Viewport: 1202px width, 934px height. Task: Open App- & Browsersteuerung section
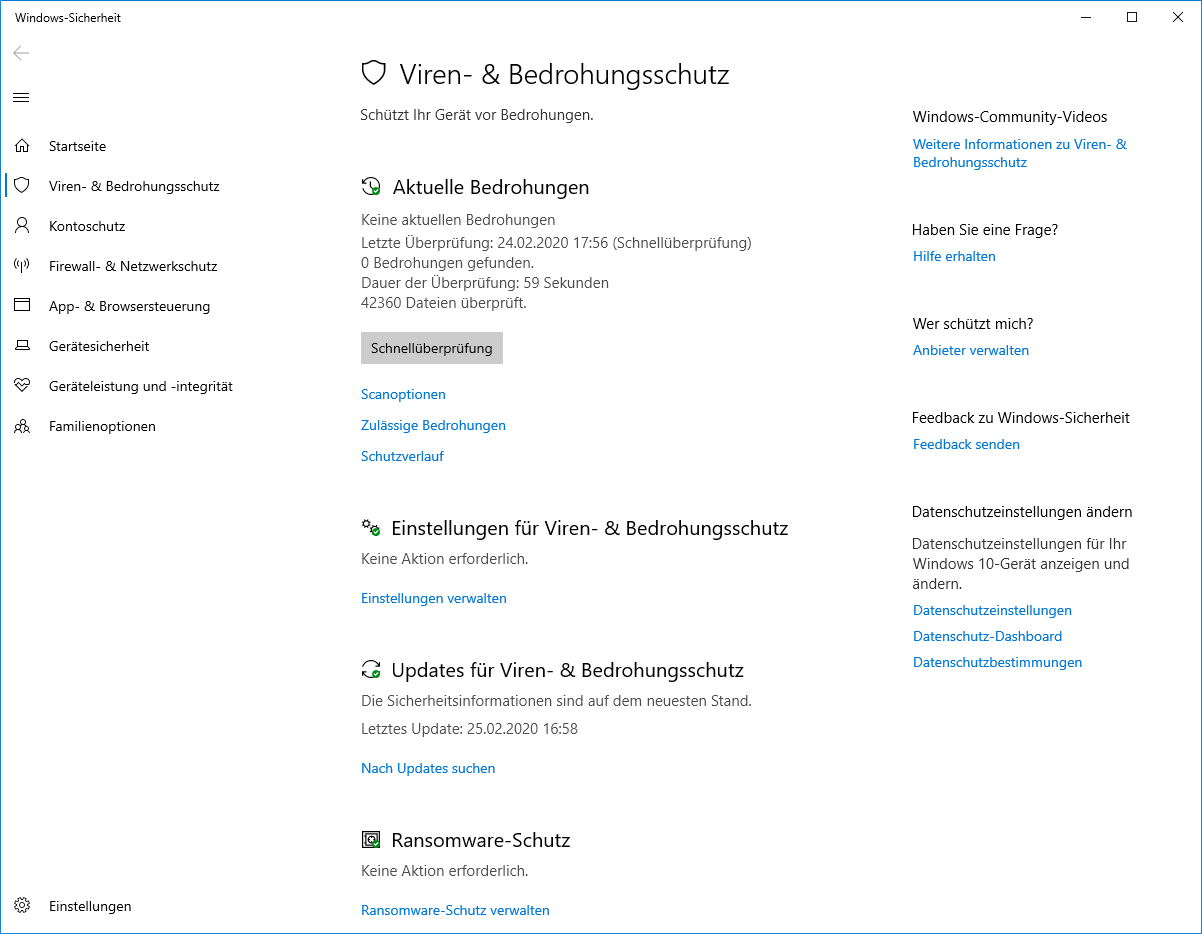[129, 306]
